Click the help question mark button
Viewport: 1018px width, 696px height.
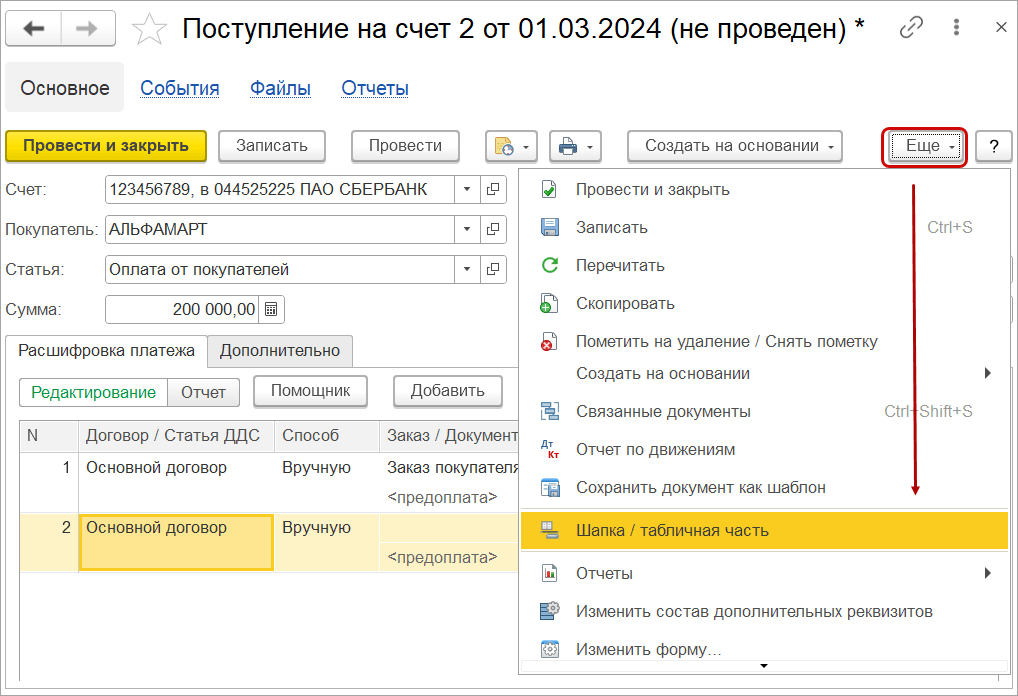coord(993,146)
